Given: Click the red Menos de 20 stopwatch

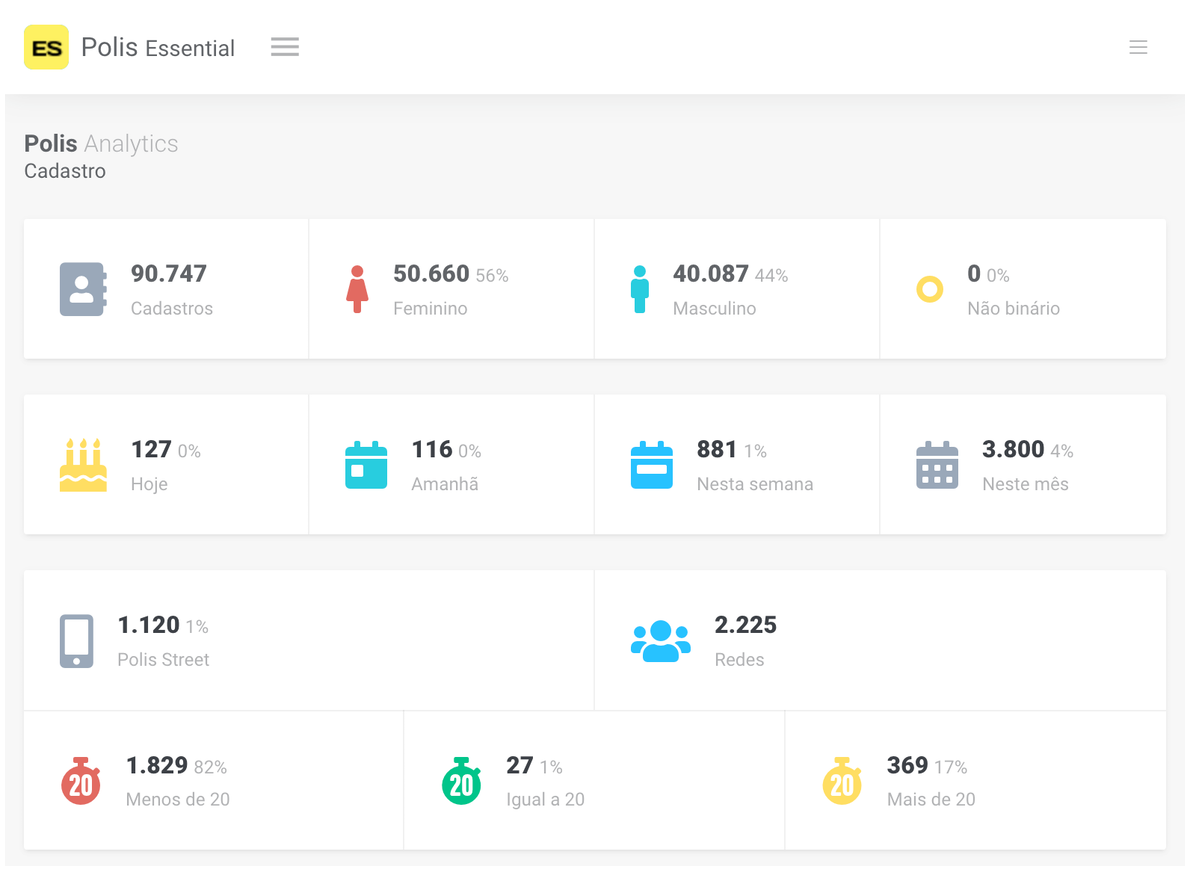Looking at the screenshot, I should 81,782.
